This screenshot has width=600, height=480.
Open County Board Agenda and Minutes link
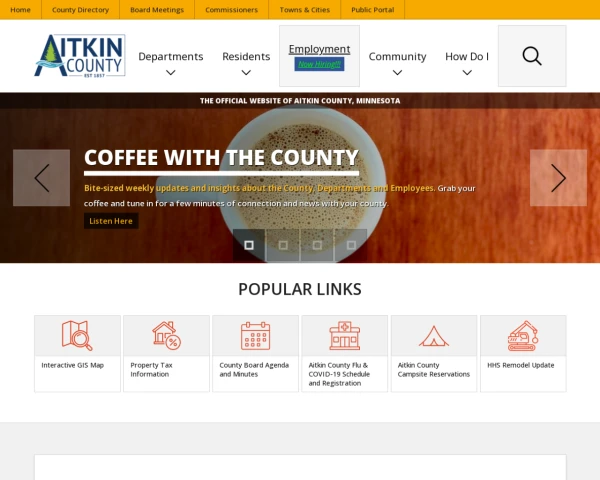tap(254, 370)
